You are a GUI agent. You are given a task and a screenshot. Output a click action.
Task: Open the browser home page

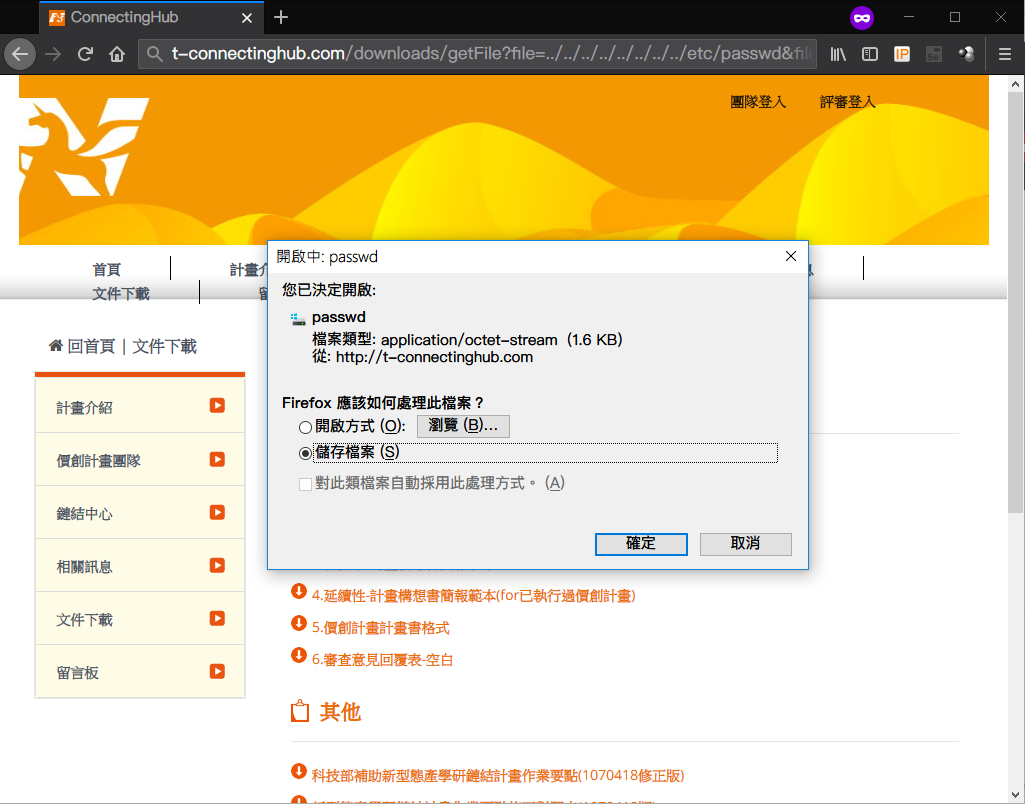point(117,54)
